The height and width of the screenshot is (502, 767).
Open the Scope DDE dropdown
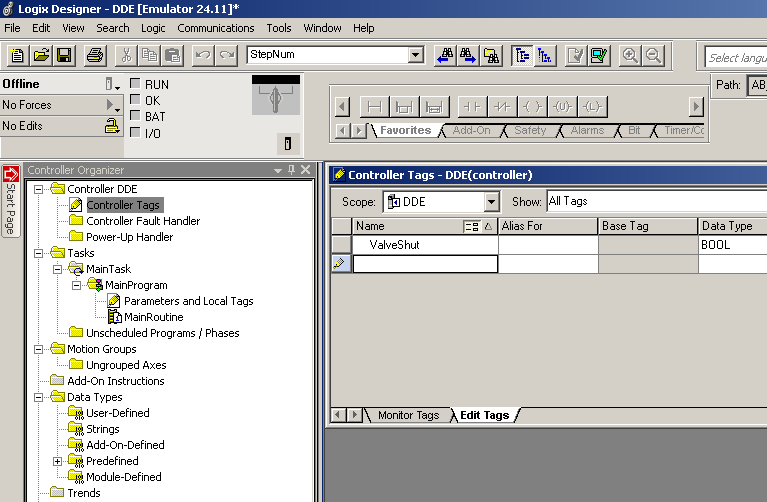pos(491,202)
